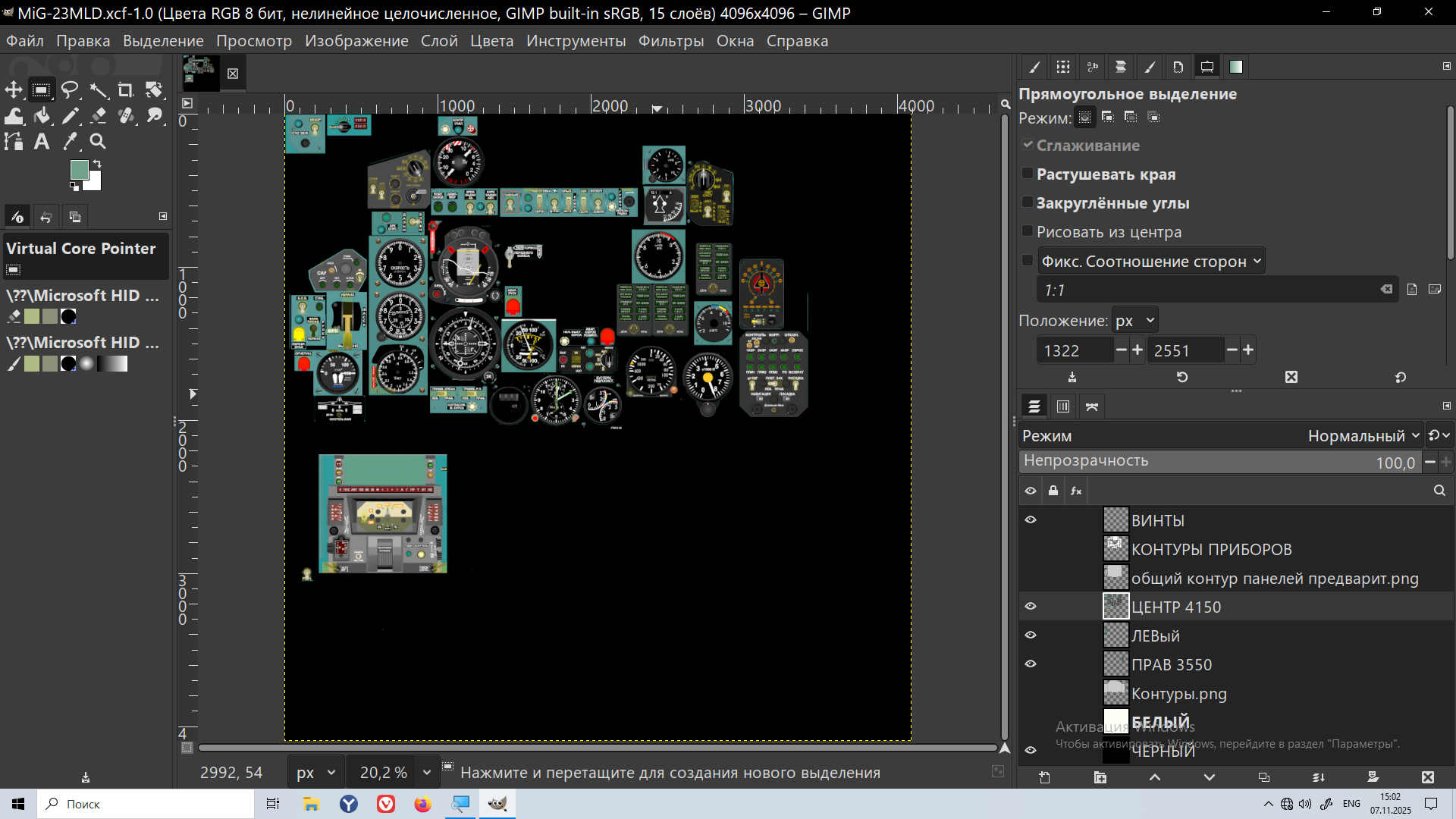Click the foreground color swatch

pos(79,170)
